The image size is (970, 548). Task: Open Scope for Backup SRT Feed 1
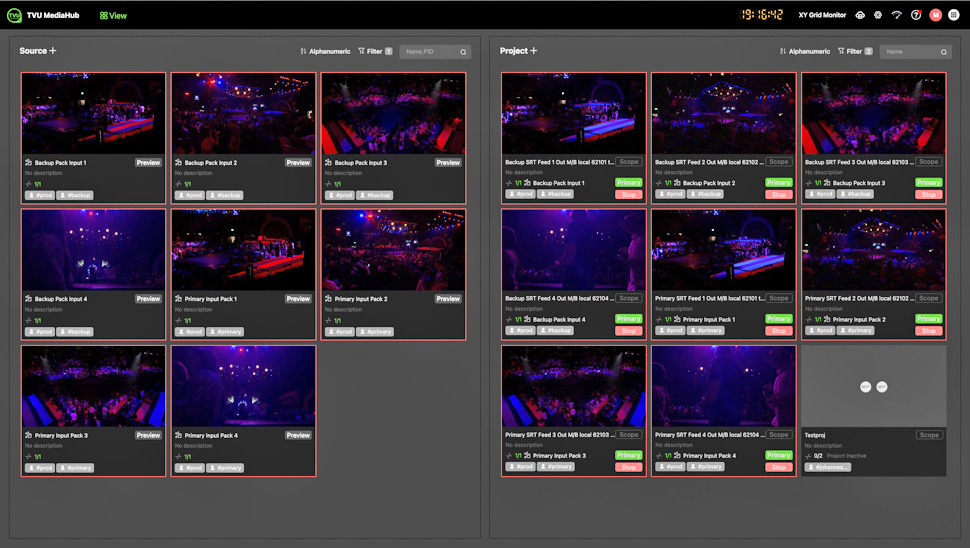[x=629, y=162]
